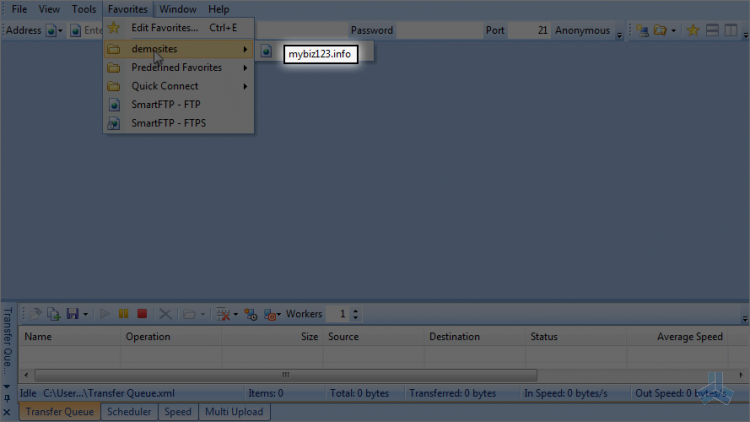This screenshot has height=422, width=750.
Task: Sort by the Source column header
Action: coord(373,337)
